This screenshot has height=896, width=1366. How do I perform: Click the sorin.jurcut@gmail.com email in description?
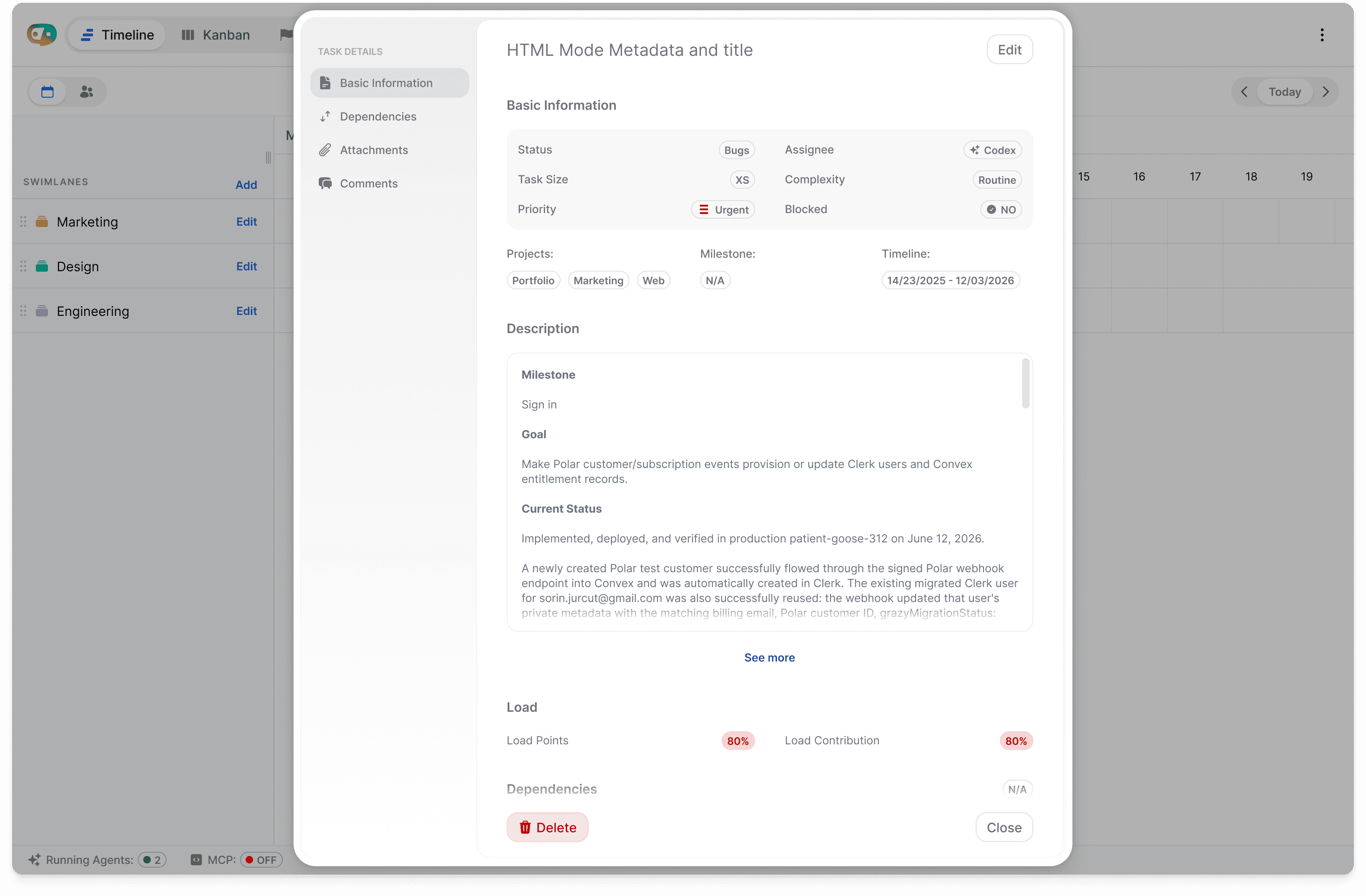pos(600,598)
